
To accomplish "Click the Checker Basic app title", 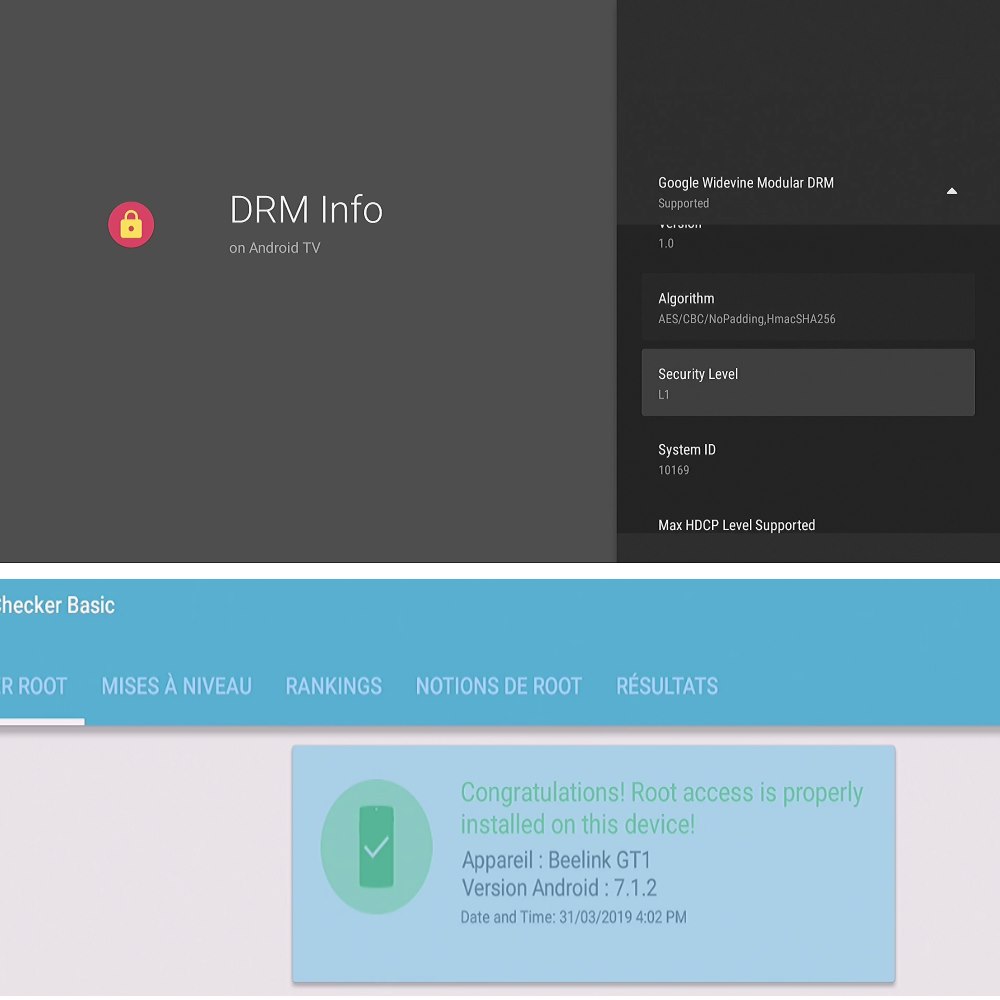I will tap(57, 605).
